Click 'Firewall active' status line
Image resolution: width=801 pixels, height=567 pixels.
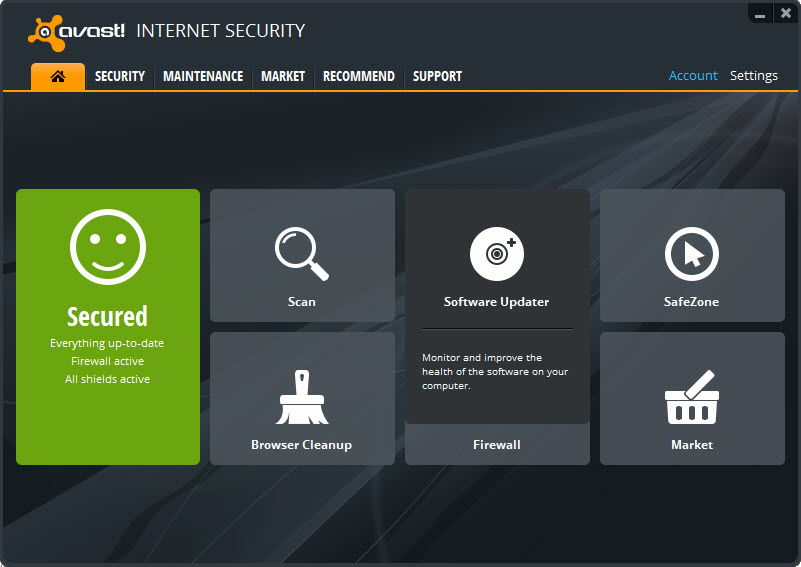pos(107,361)
